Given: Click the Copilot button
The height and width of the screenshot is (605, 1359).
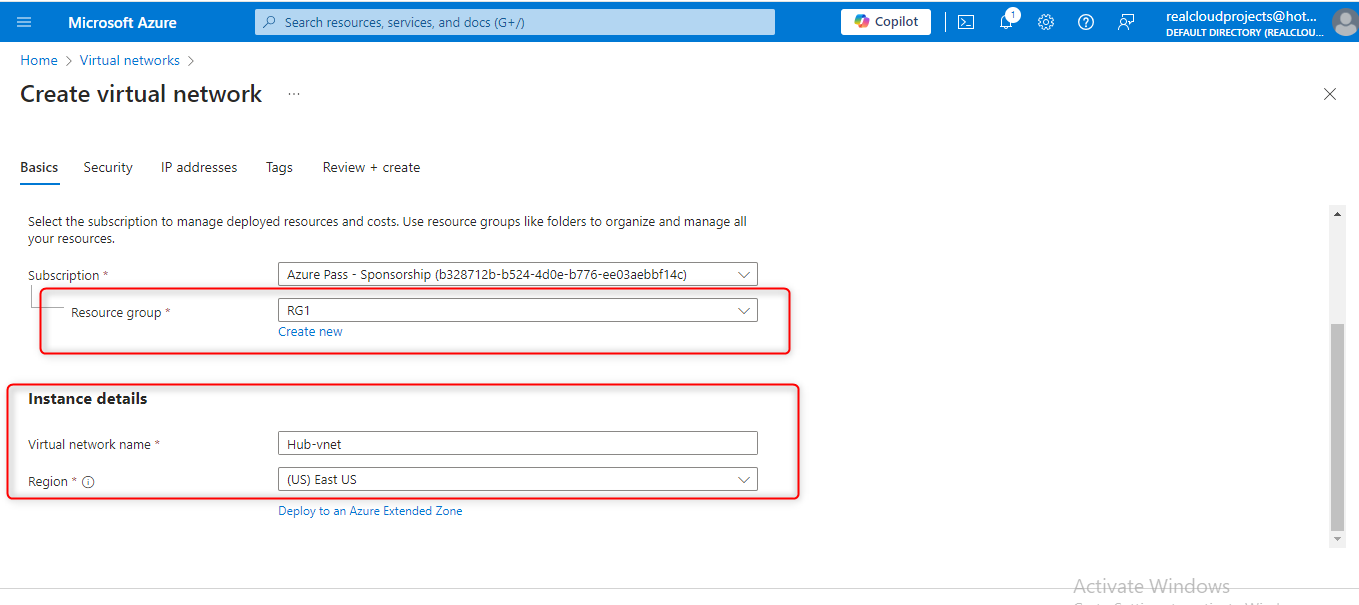Looking at the screenshot, I should pos(886,22).
